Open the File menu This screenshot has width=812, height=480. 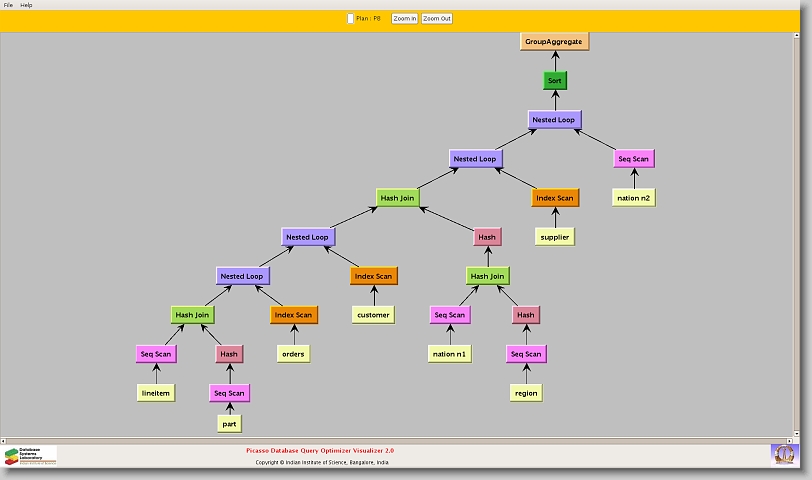click(8, 5)
